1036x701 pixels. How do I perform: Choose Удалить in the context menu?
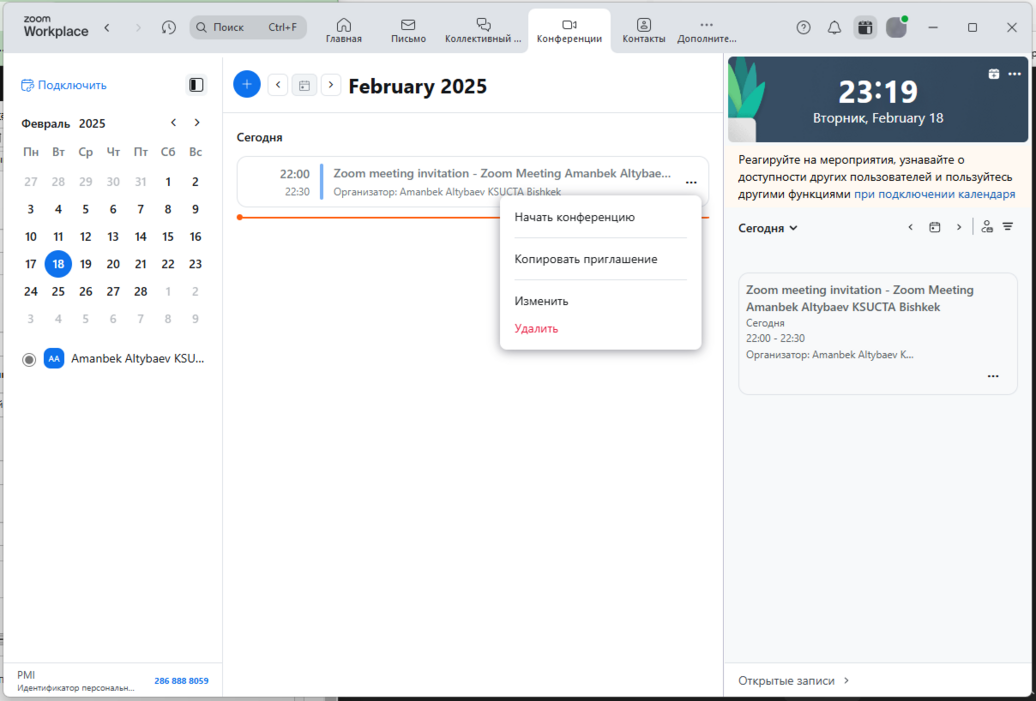536,328
